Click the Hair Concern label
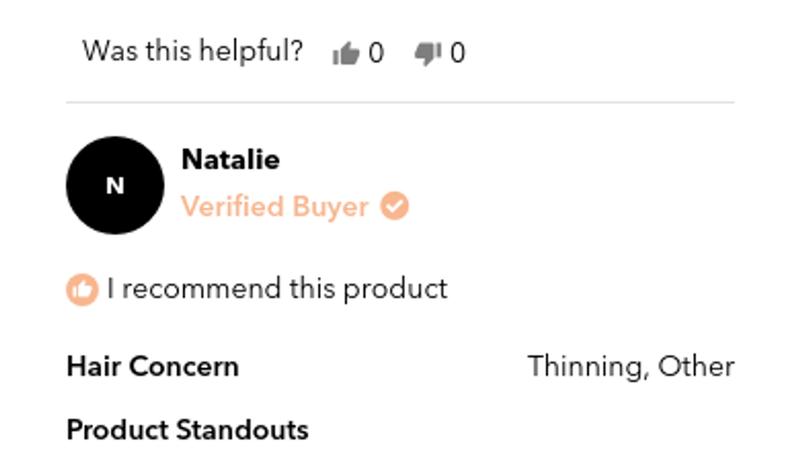The image size is (800, 450). click(152, 366)
